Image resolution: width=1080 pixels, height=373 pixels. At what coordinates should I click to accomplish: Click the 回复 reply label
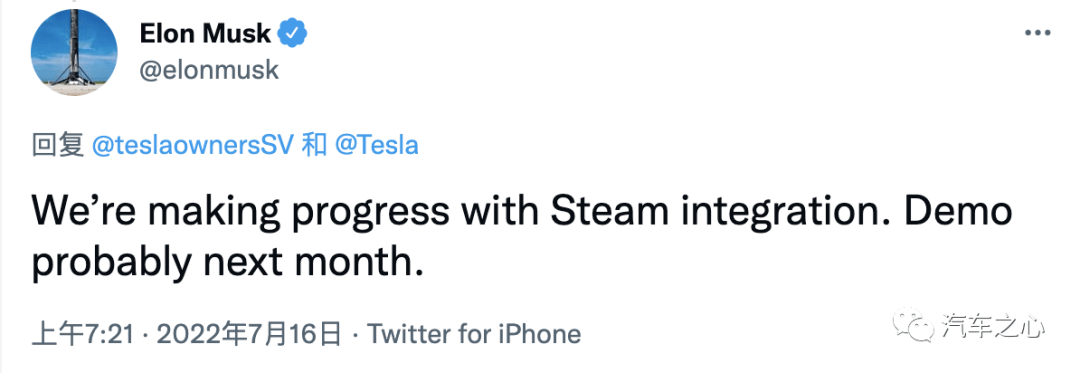click(58, 146)
